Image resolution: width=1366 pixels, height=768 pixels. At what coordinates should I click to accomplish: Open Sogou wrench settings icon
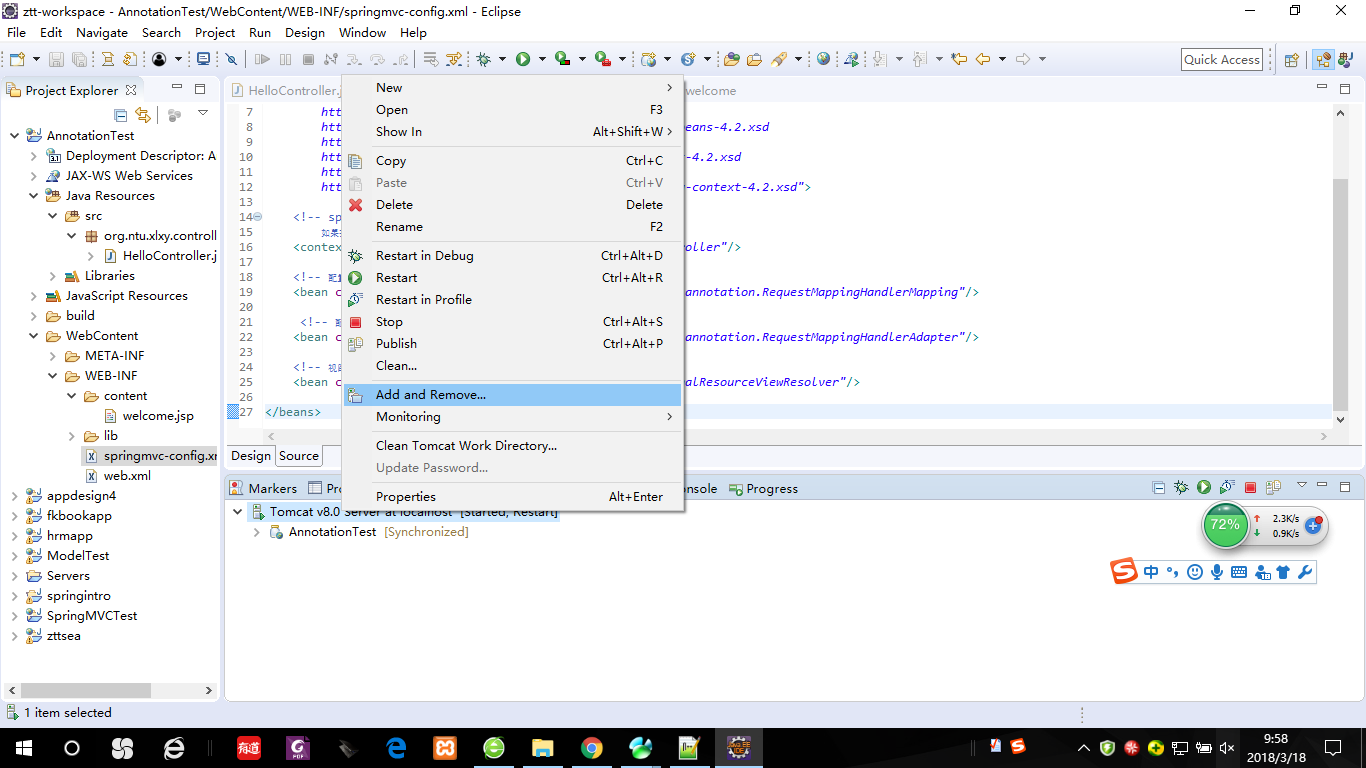point(1304,572)
